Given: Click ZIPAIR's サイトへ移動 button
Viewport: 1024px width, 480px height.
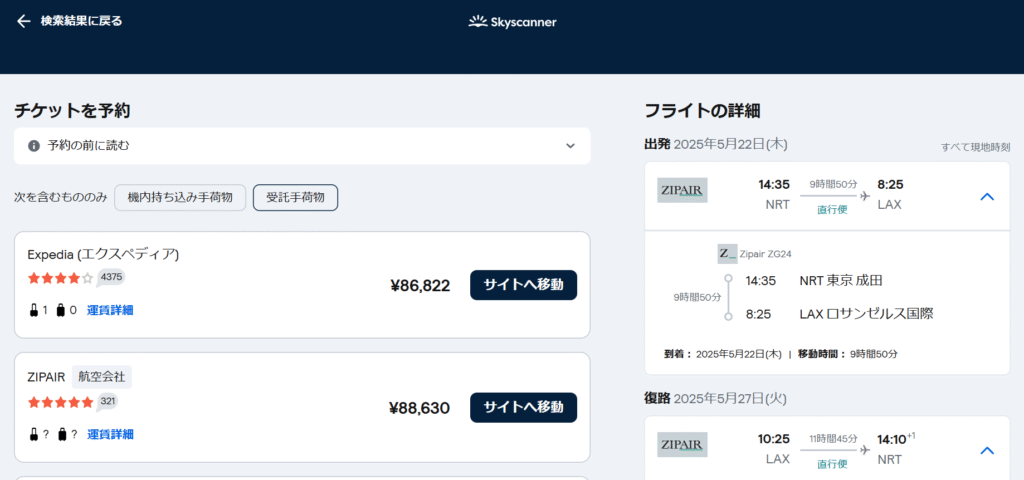Looking at the screenshot, I should pos(523,408).
